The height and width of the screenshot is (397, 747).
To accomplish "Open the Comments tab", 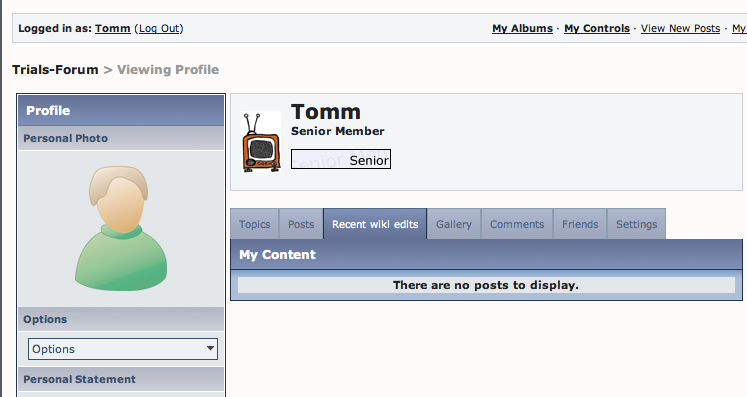I will [x=517, y=224].
